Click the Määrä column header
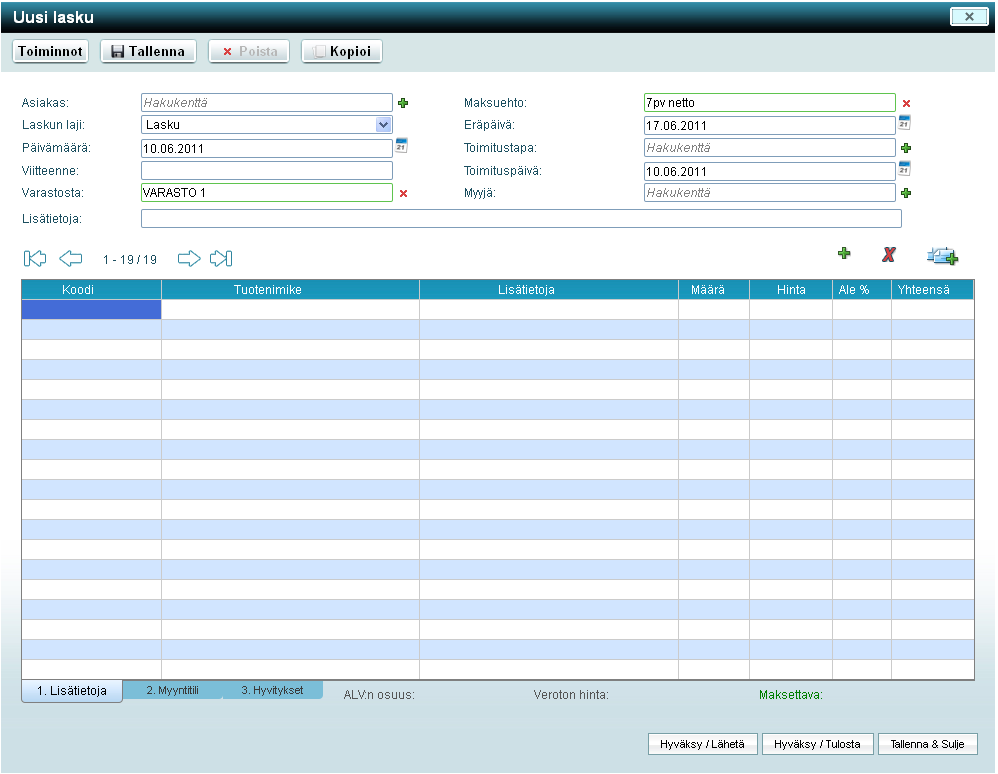The width and height of the screenshot is (998, 774). click(x=713, y=290)
